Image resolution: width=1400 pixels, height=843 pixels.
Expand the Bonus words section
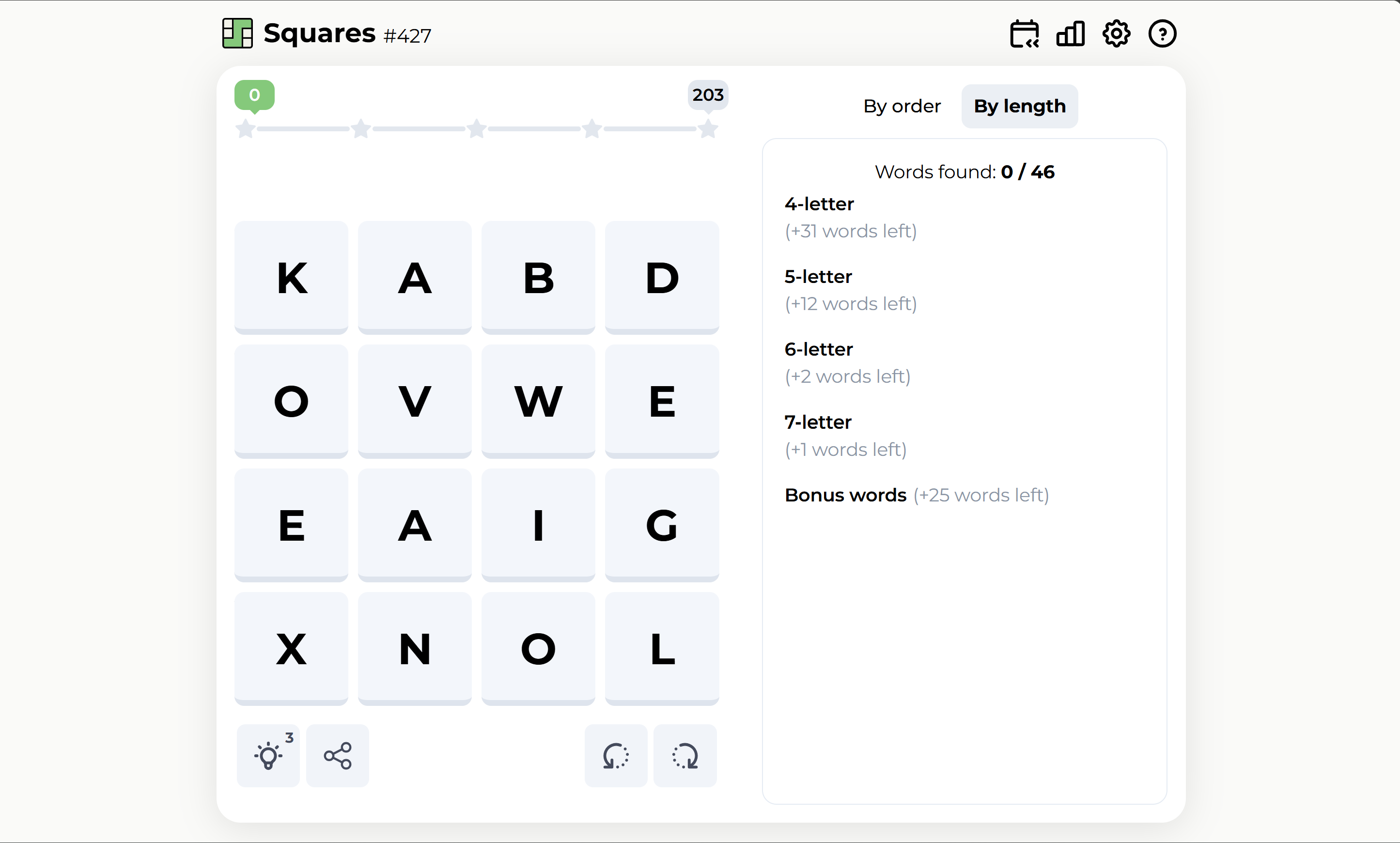[x=845, y=495]
